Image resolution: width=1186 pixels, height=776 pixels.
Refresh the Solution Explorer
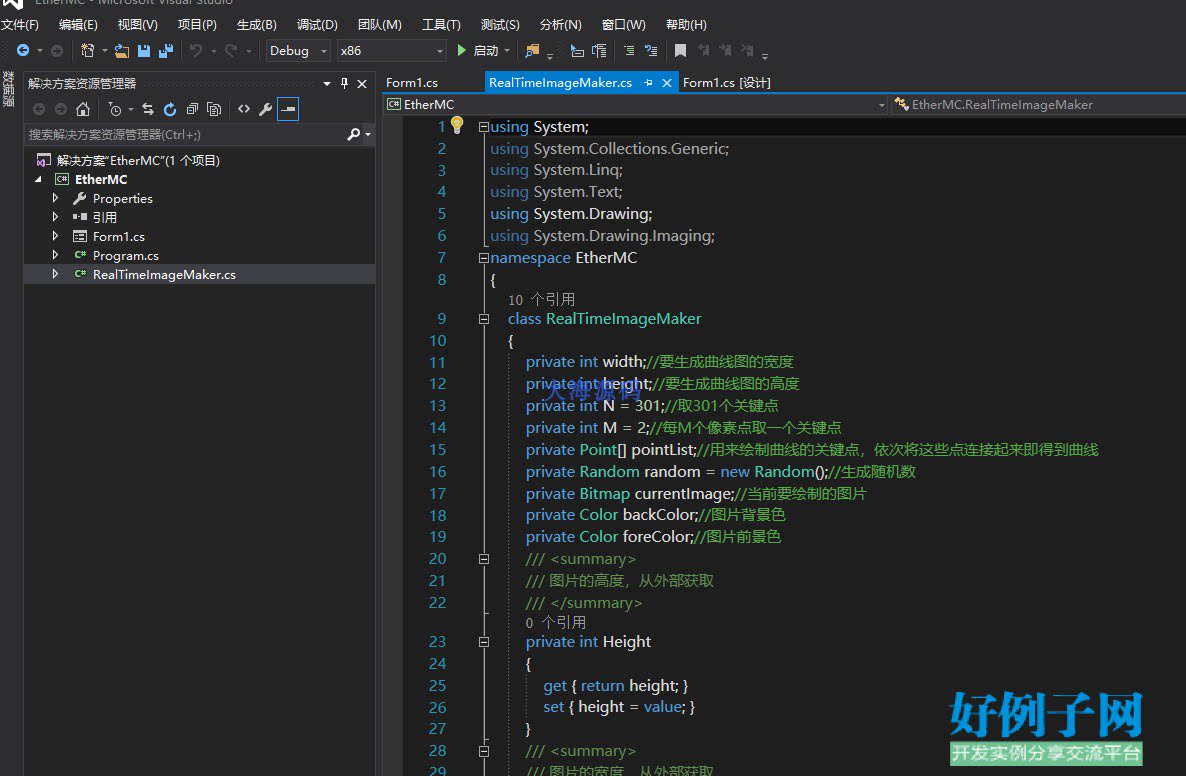(x=170, y=109)
